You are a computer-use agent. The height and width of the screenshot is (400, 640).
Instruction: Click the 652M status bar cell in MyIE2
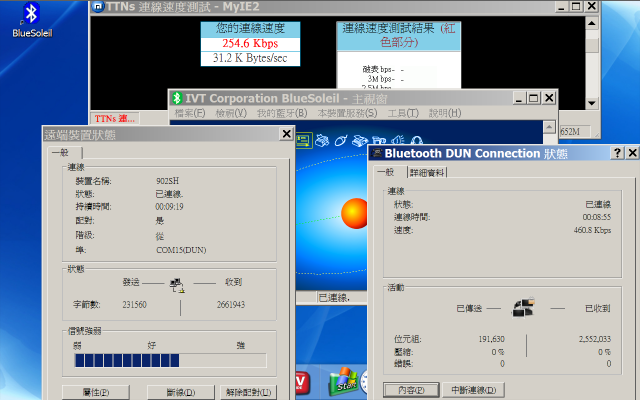click(x=574, y=131)
